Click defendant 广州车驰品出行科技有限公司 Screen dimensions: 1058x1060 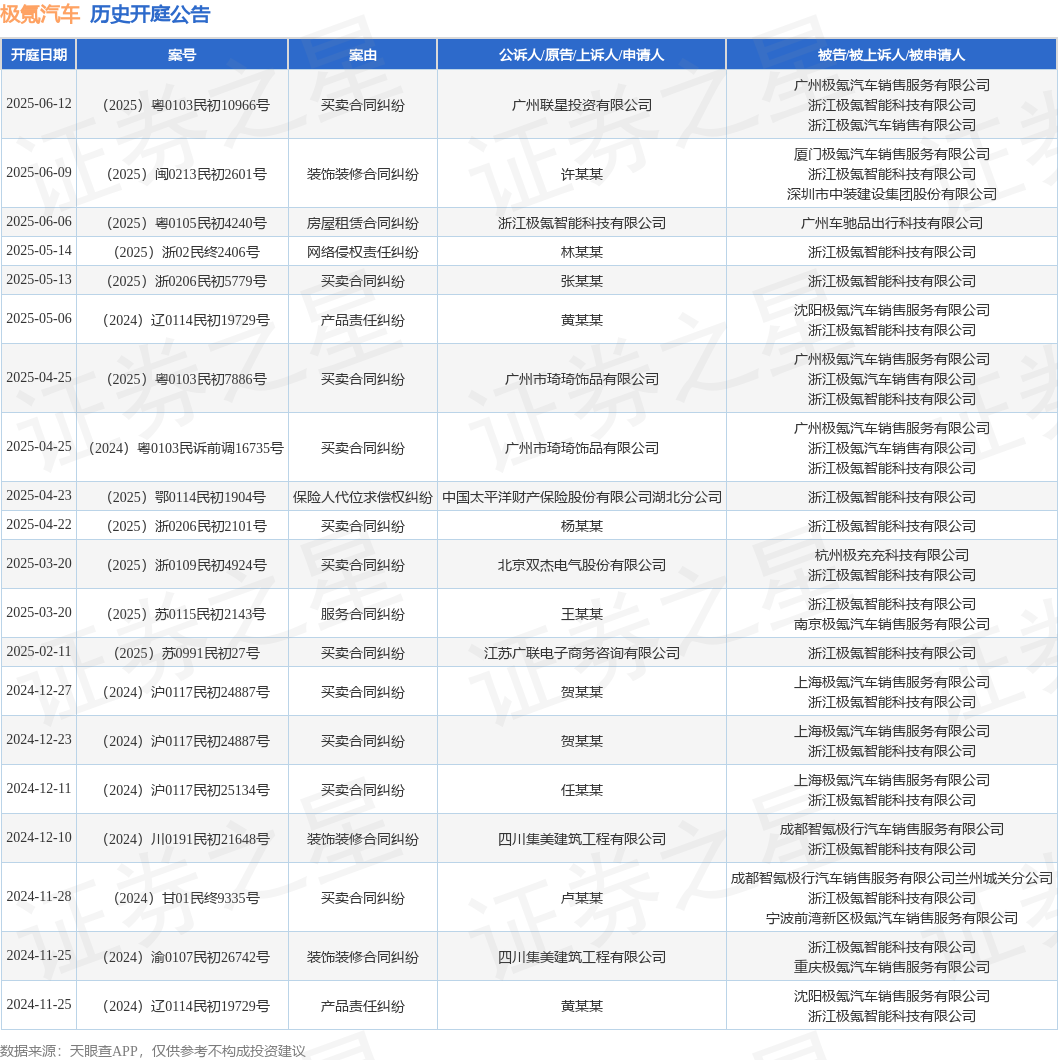click(891, 223)
